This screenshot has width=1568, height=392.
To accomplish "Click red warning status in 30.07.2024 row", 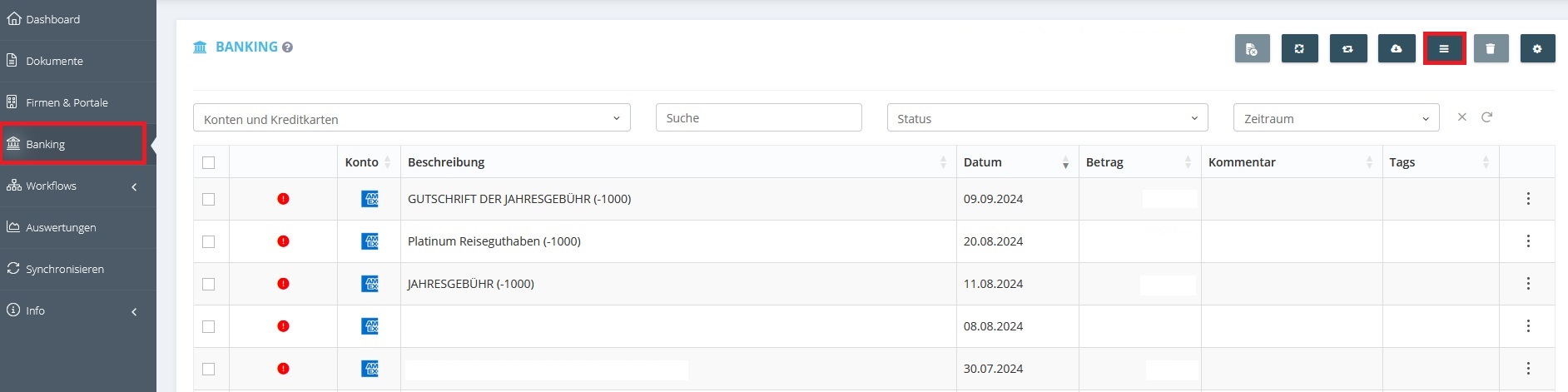I will tap(283, 369).
